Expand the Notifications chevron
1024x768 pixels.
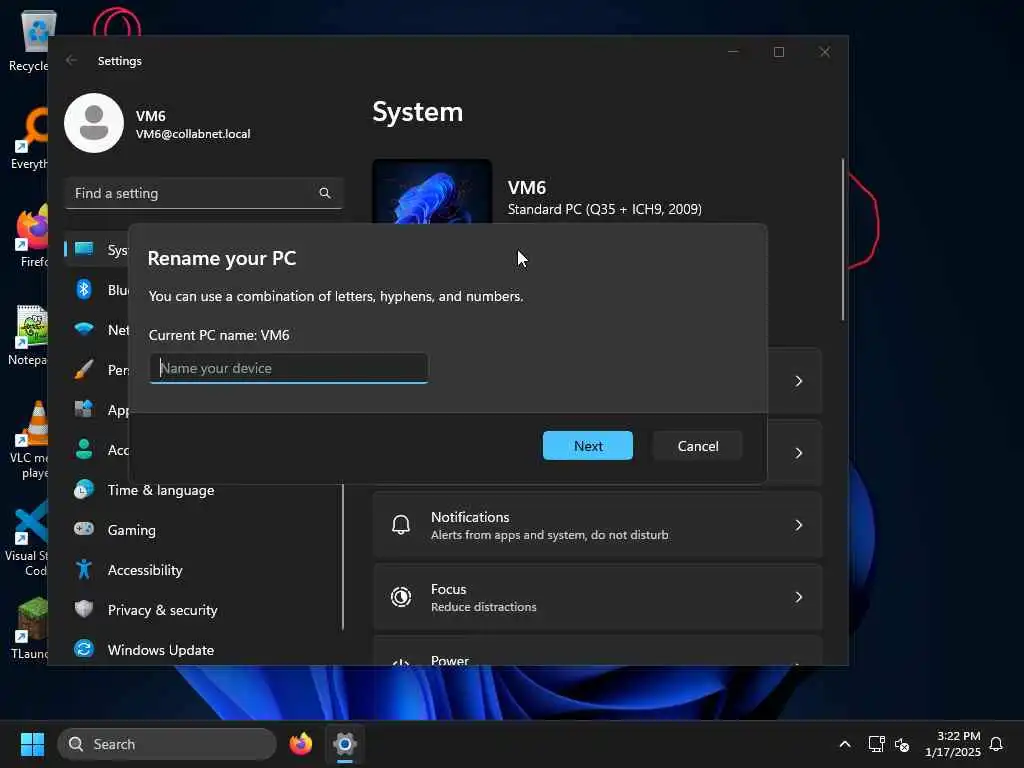[x=798, y=525]
